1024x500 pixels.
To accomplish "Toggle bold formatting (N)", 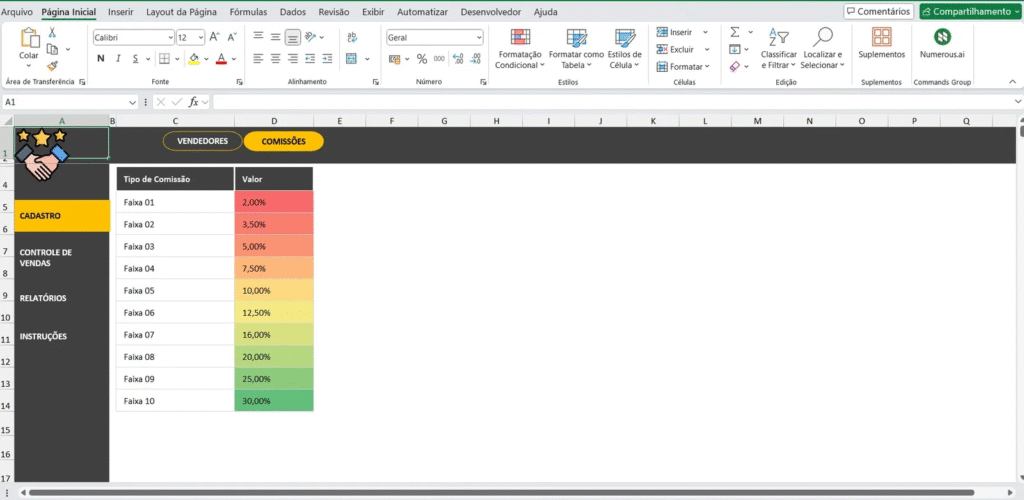I will (100, 59).
